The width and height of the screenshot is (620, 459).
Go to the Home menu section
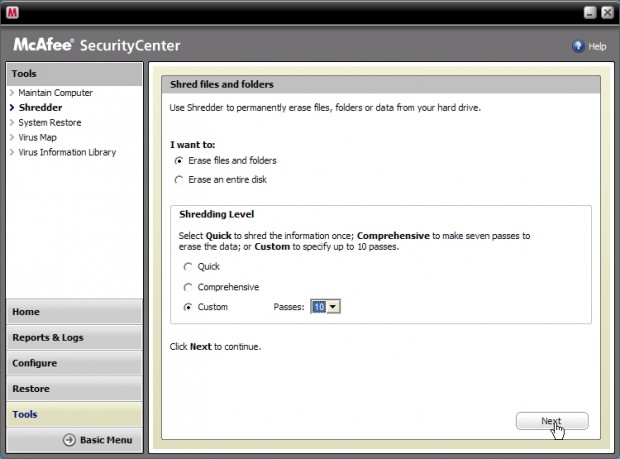tap(74, 312)
